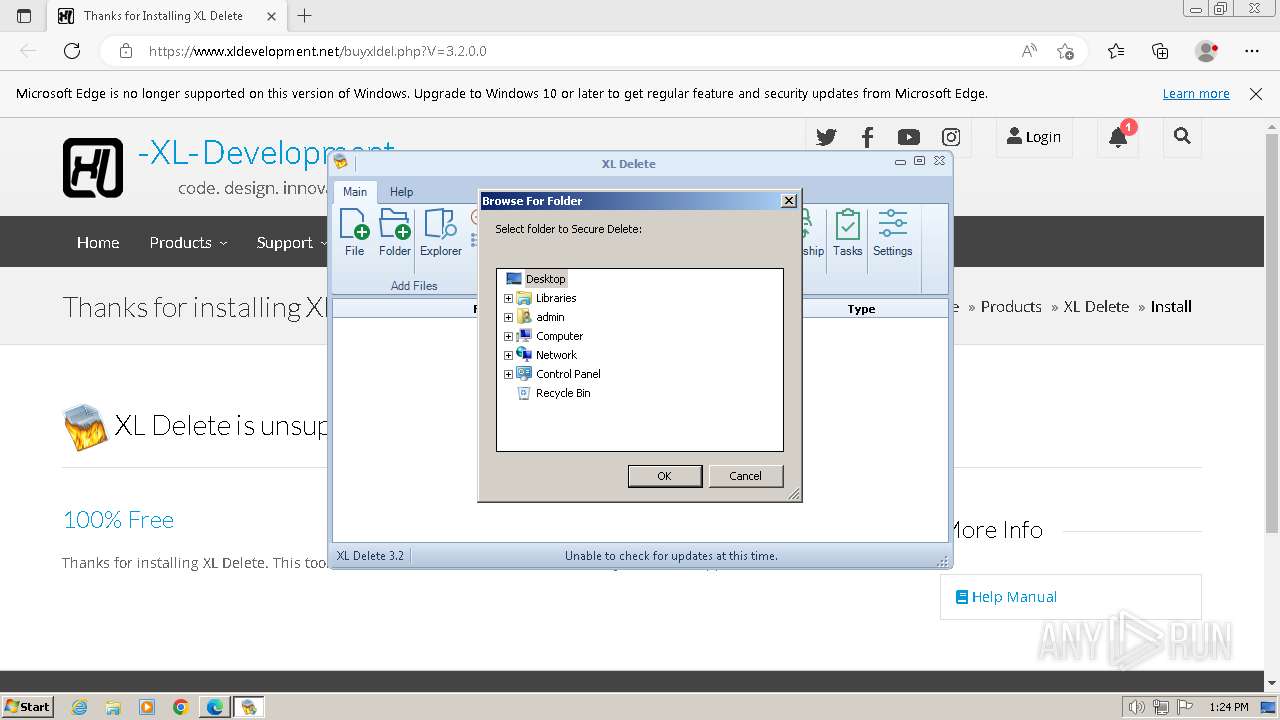Click the Learn more link

pos(1196,94)
